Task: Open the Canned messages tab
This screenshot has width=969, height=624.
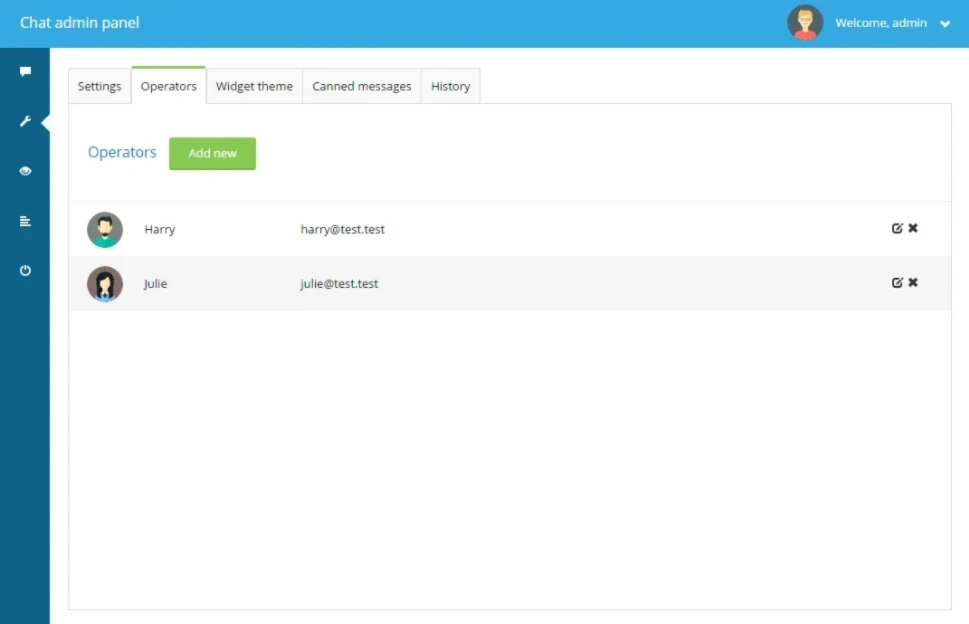Action: (x=362, y=86)
